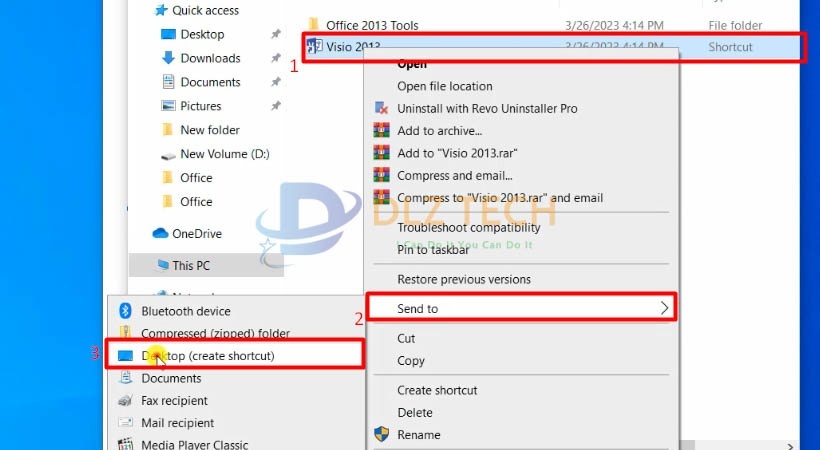
Task: Choose Cut from the context menu
Action: 406,339
